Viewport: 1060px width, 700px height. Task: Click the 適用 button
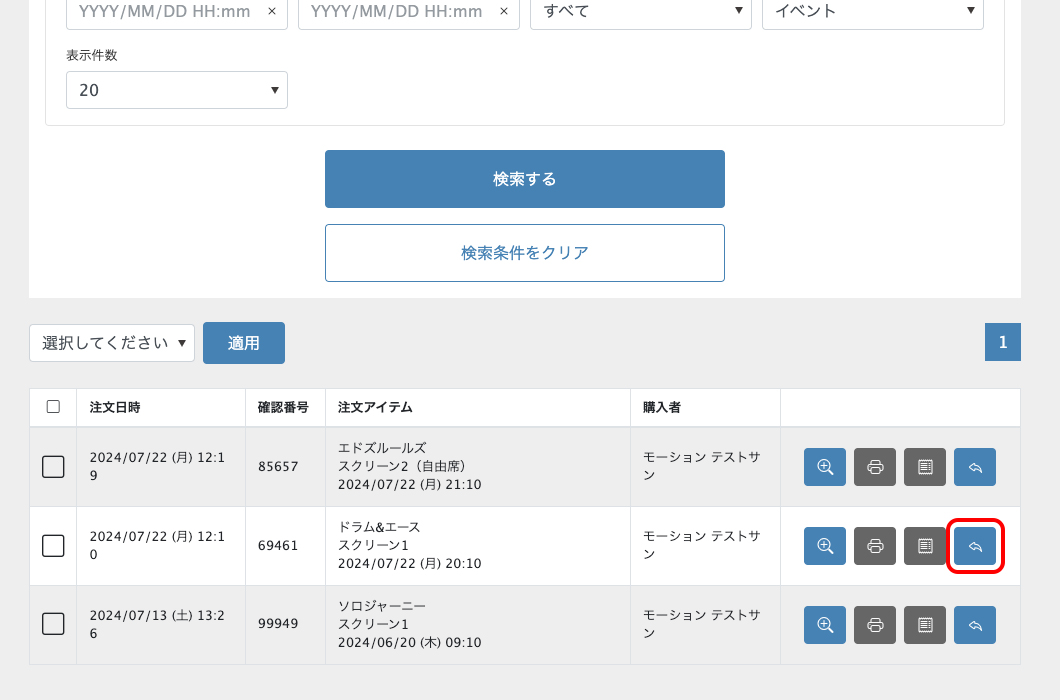(x=243, y=343)
